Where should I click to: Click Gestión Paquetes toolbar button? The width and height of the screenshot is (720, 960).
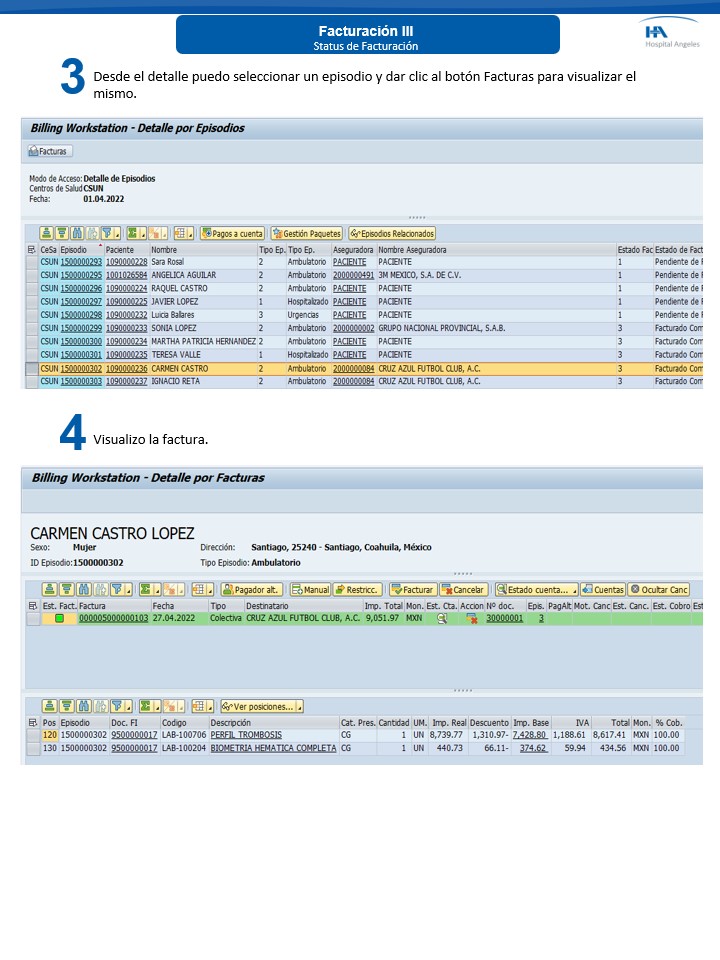pyautogui.click(x=306, y=233)
